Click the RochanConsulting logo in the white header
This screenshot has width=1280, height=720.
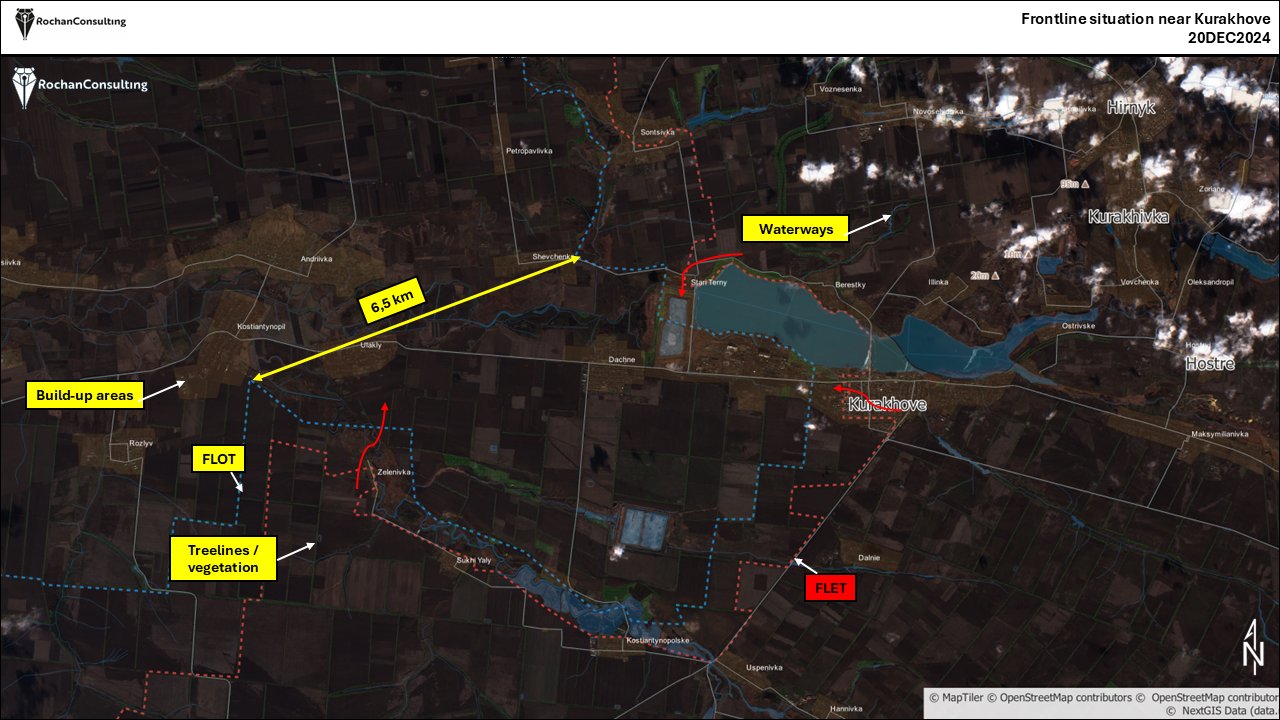click(x=71, y=21)
